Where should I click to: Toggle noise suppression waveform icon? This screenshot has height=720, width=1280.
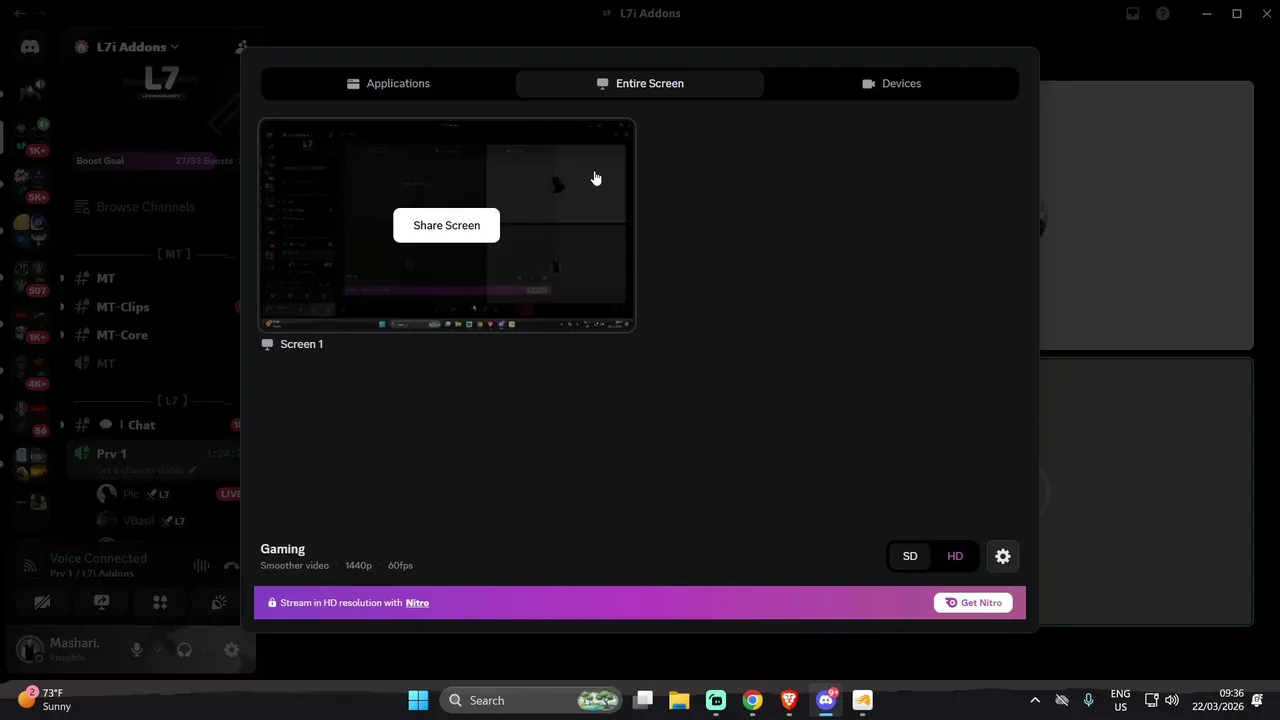point(201,565)
